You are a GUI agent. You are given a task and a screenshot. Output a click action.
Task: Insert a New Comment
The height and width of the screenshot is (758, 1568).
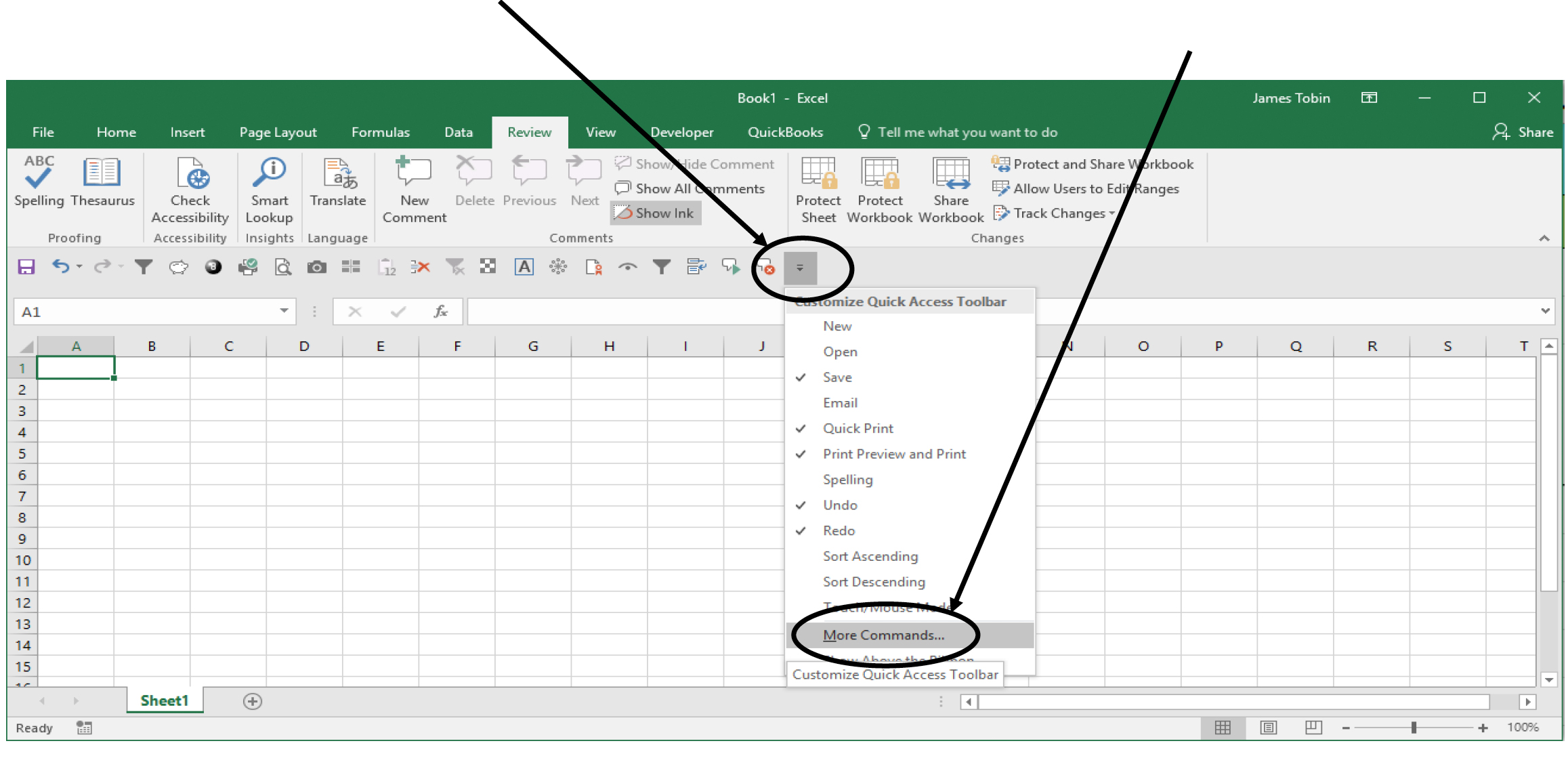(x=415, y=190)
